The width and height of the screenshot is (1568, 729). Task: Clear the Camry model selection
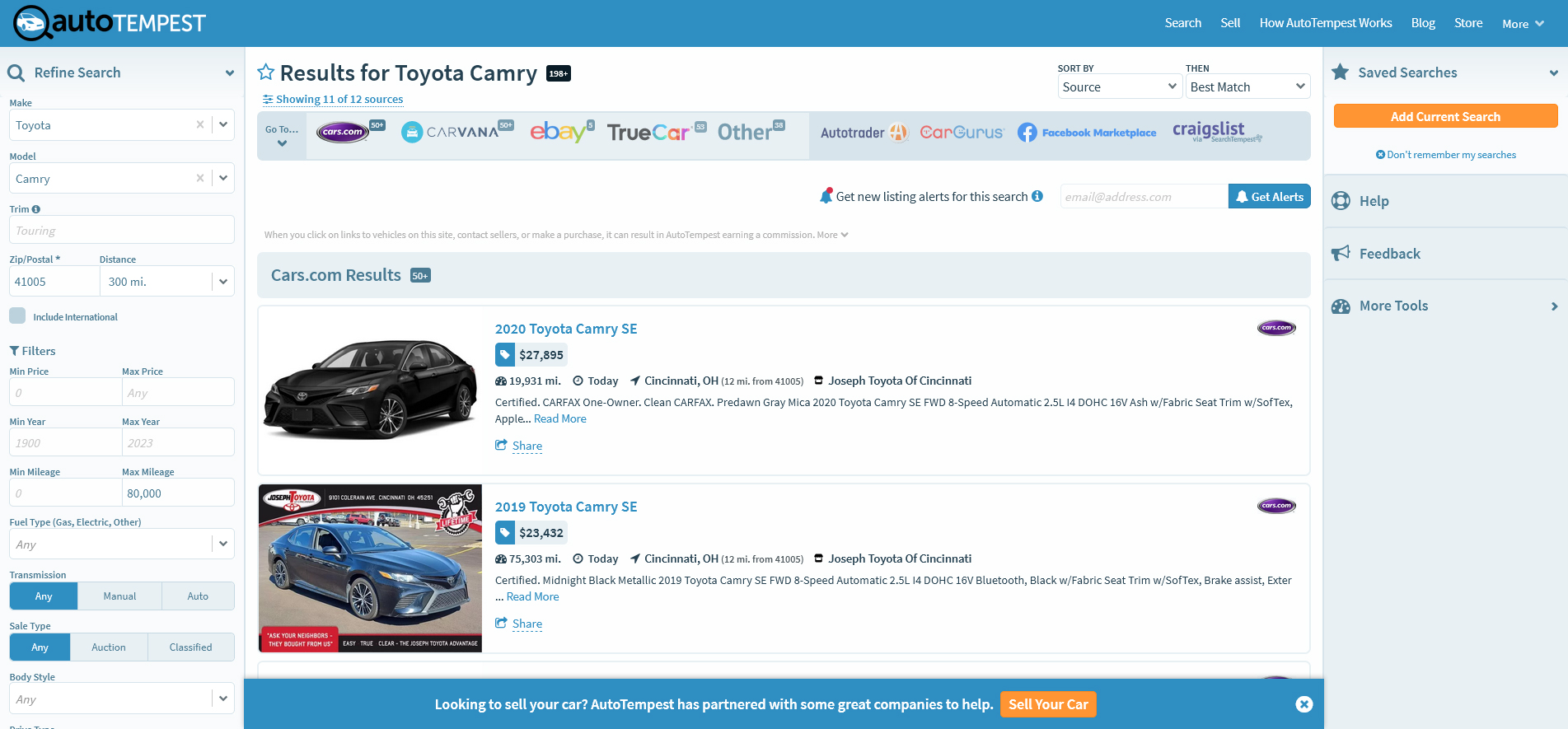[x=199, y=178]
